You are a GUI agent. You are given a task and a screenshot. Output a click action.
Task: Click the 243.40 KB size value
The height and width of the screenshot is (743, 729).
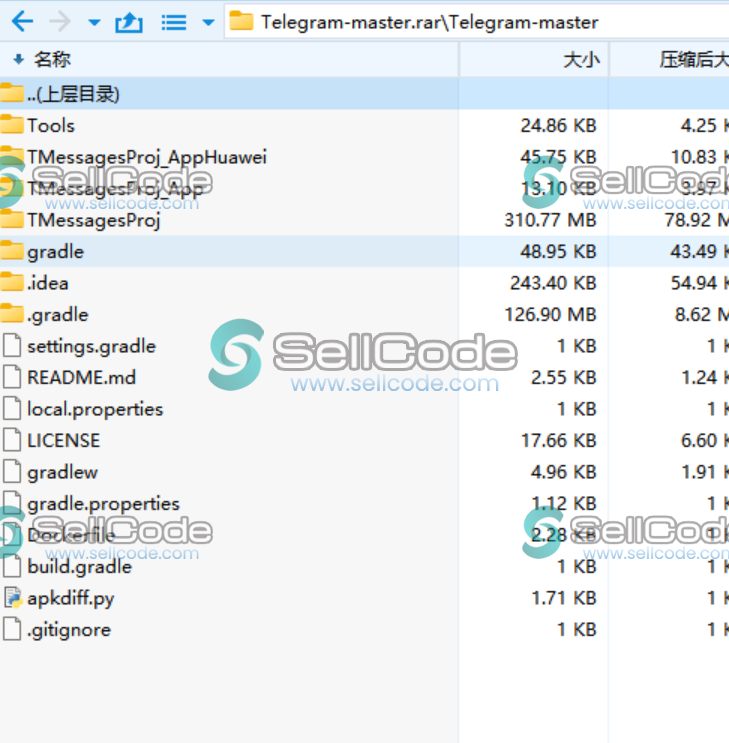[553, 283]
